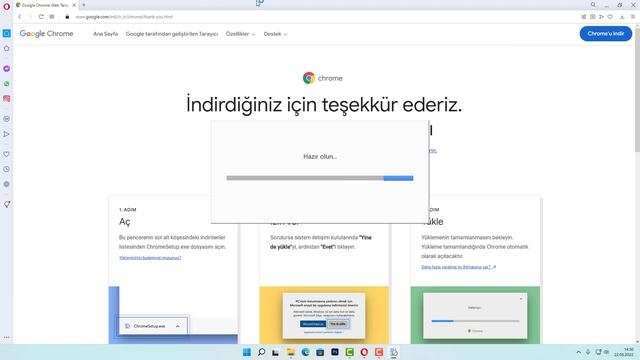Open Photoshop from the taskbar
Viewport: 640px width, 360px height.
335,352
